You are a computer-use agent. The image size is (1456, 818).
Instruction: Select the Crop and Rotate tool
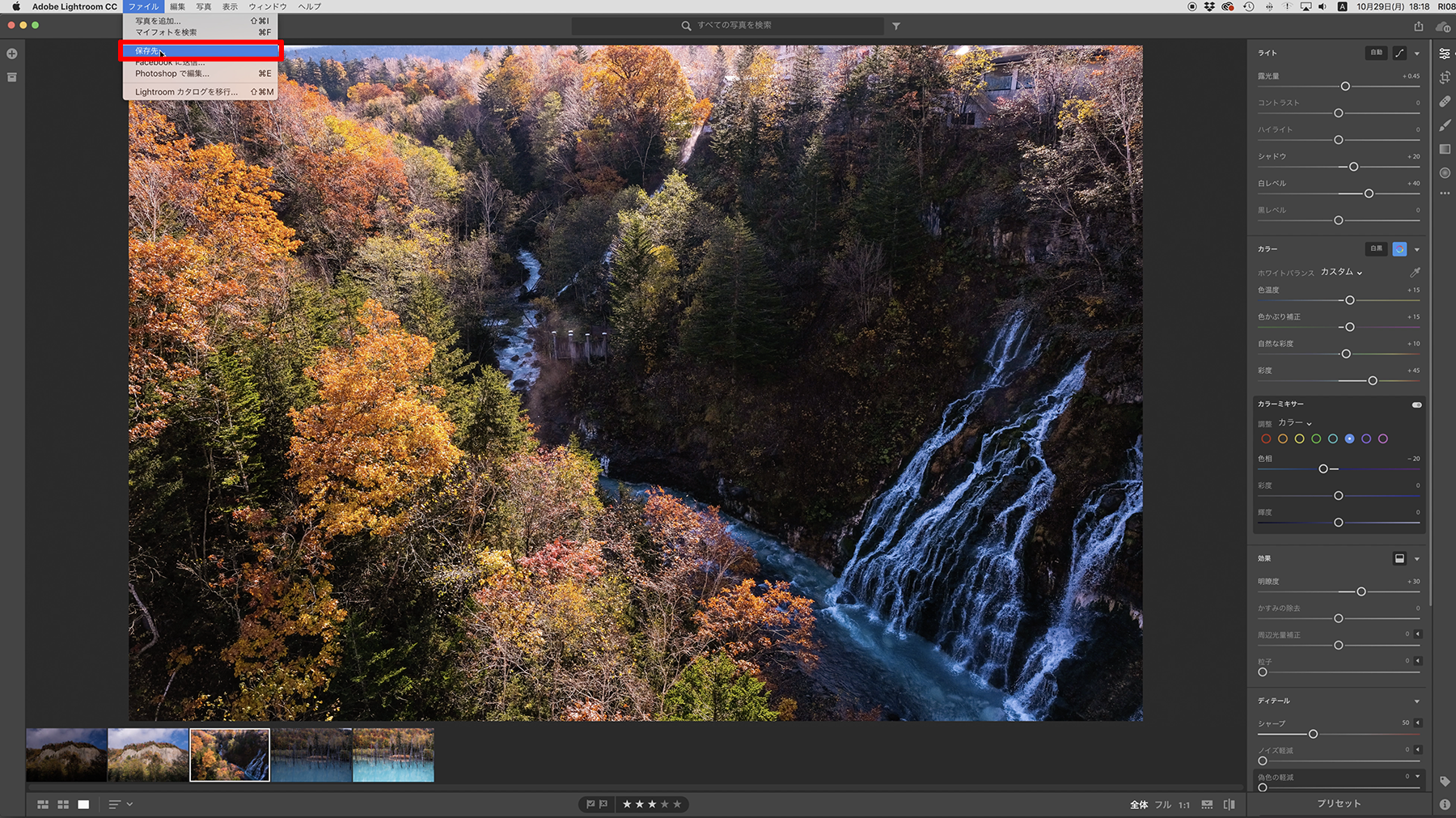[x=1445, y=78]
